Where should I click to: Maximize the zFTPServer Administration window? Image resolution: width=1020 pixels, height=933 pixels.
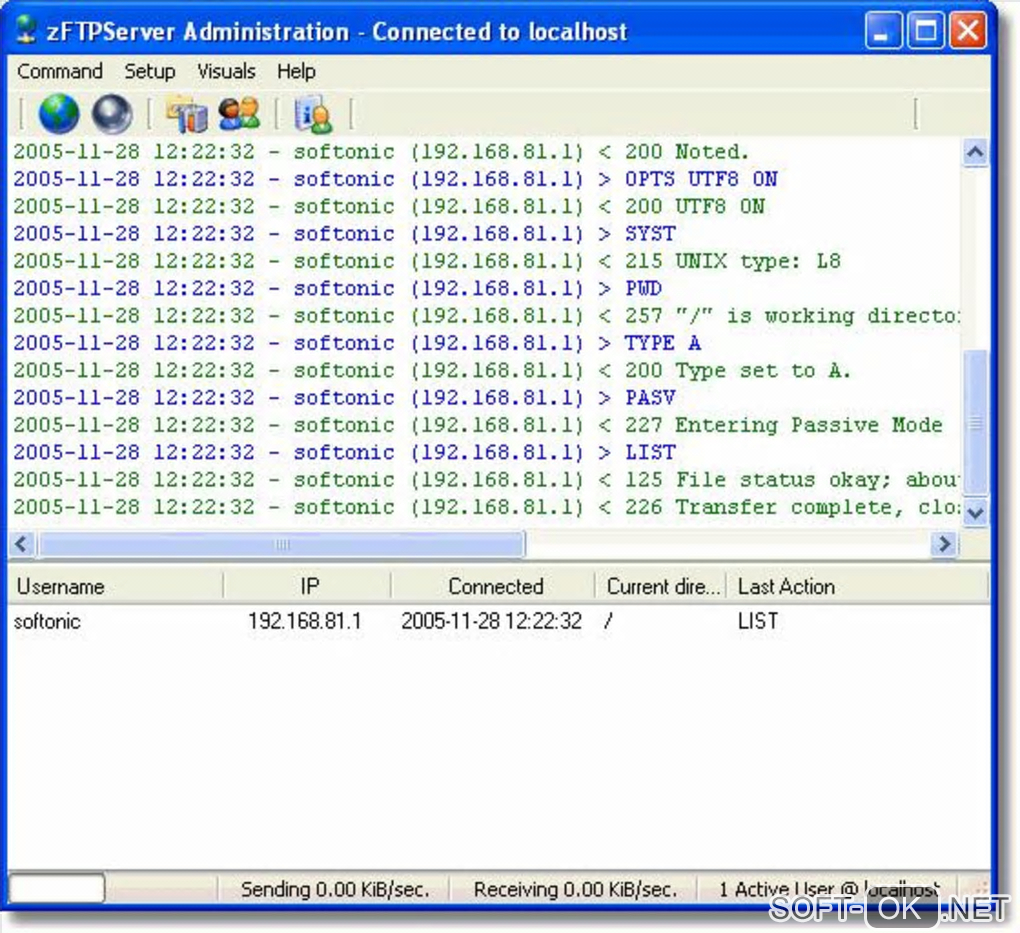pos(926,30)
